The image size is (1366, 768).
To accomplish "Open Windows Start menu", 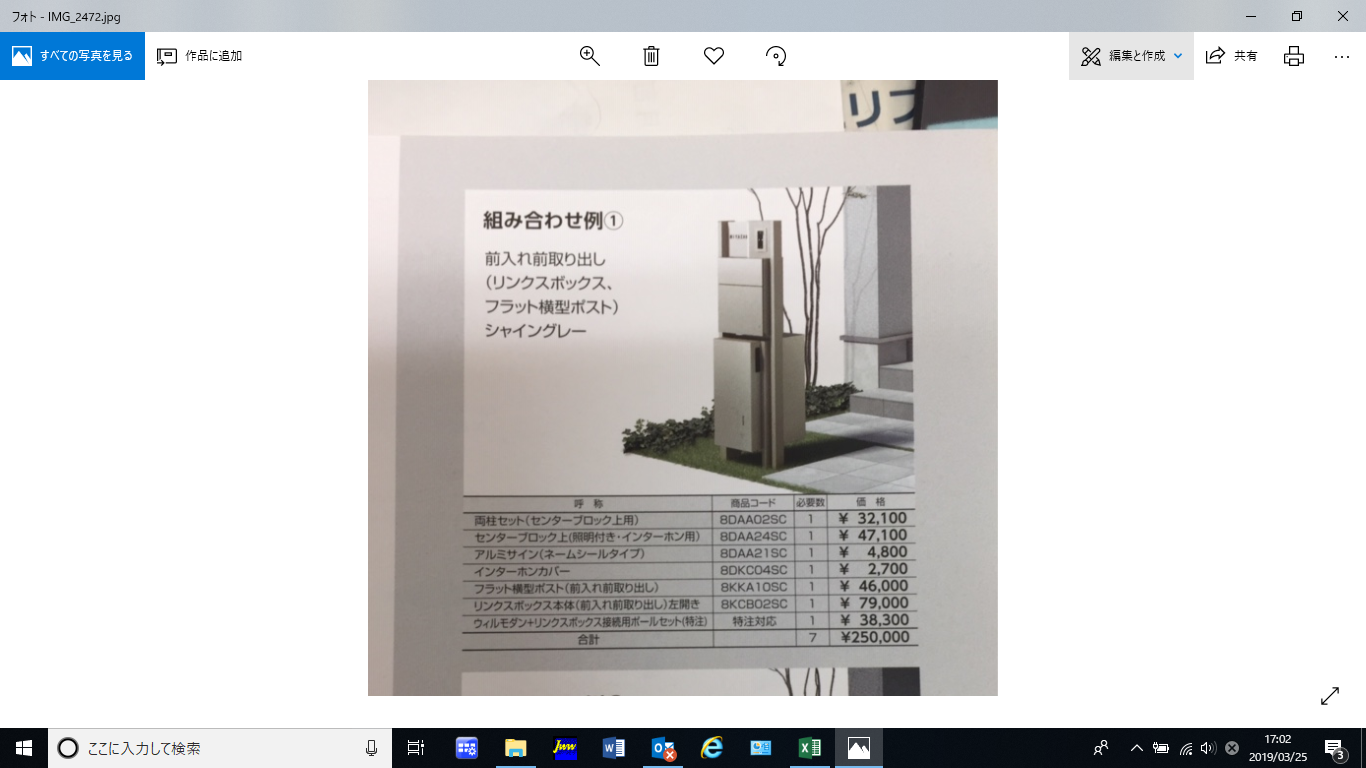I will coord(23,747).
